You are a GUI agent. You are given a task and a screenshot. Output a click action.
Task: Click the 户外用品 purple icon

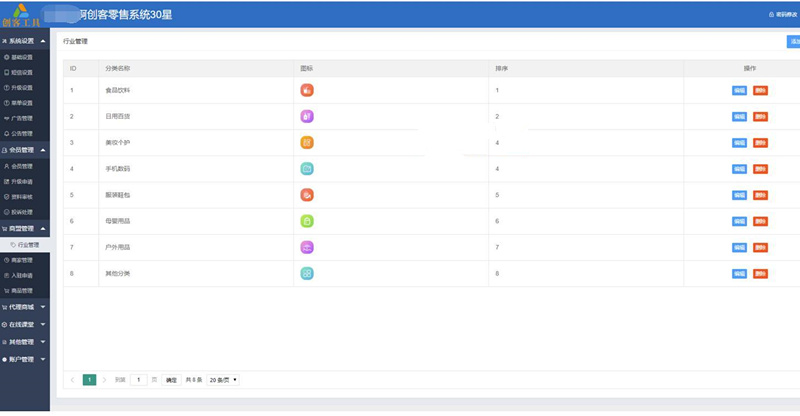(x=307, y=248)
